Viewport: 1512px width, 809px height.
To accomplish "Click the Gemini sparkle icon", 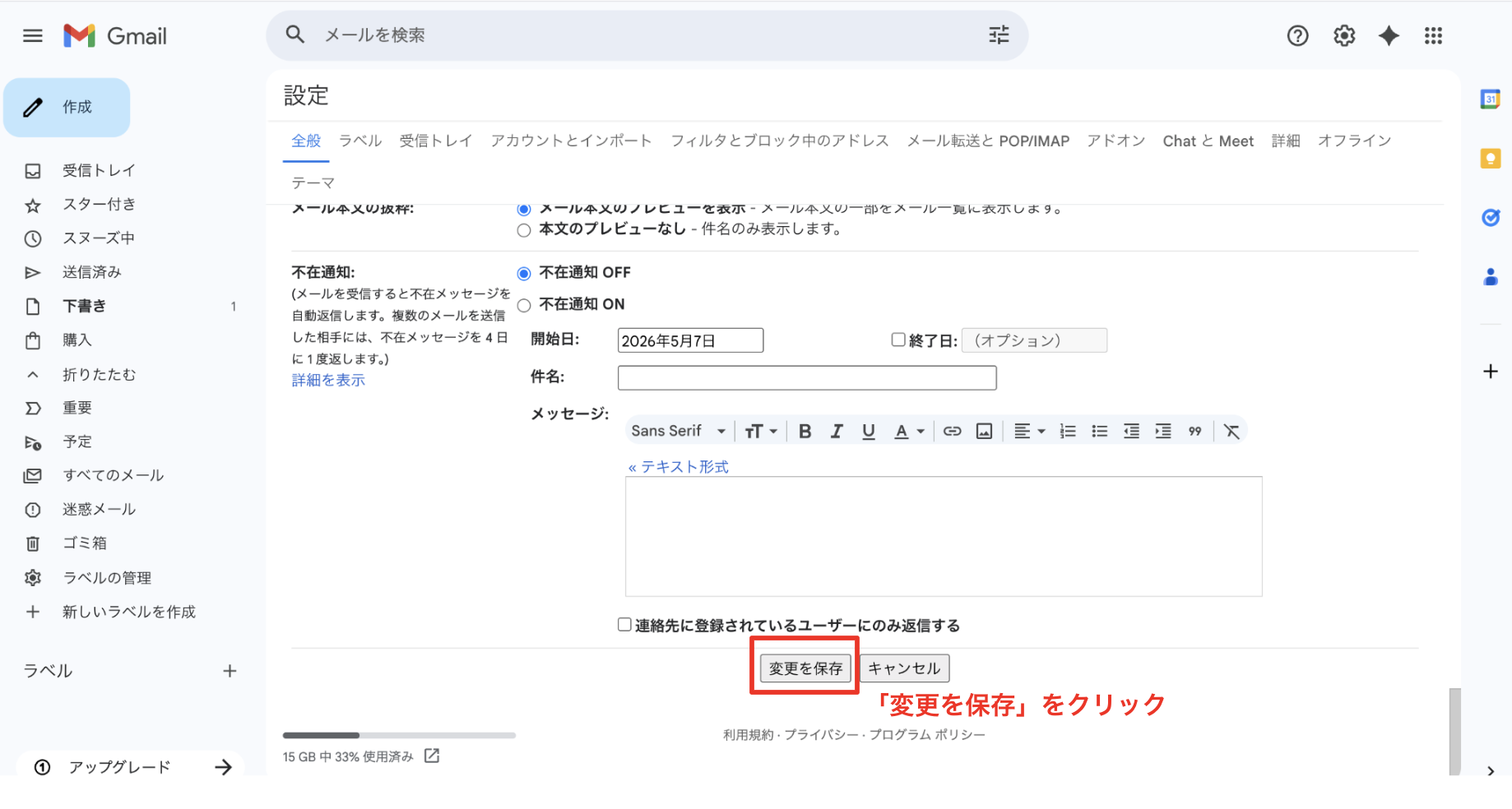I will 1389,35.
